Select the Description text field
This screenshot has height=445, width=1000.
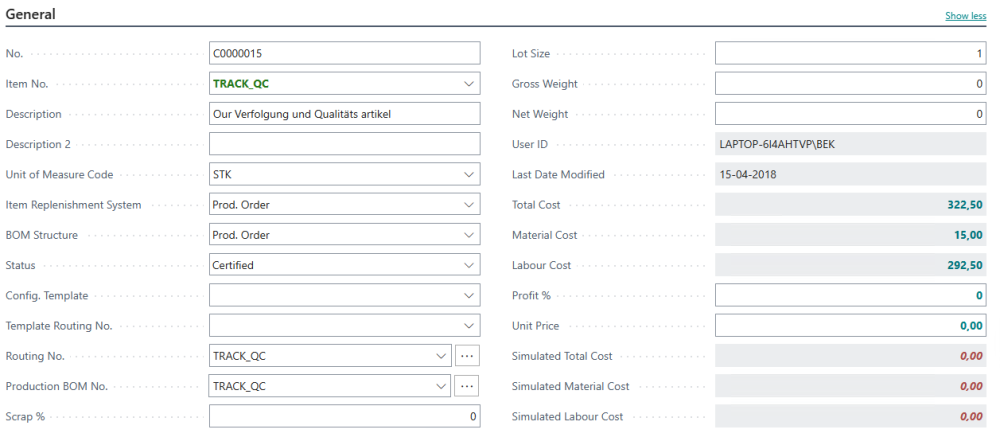coord(344,114)
